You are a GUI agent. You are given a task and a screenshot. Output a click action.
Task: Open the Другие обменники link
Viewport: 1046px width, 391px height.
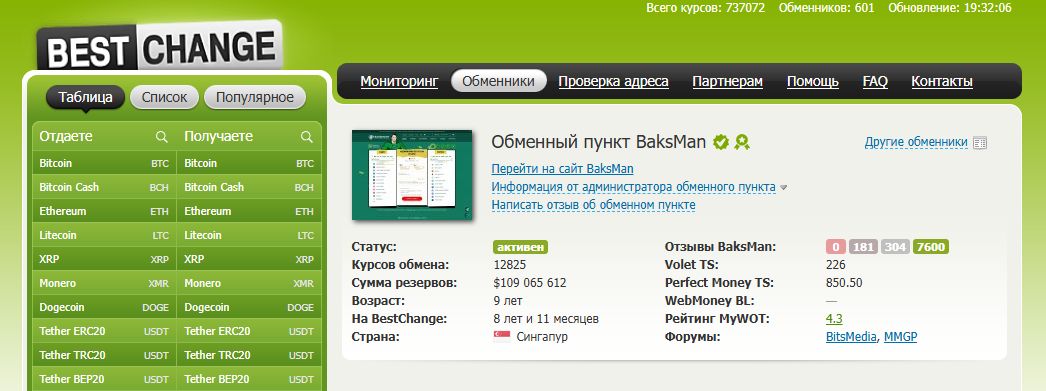916,142
